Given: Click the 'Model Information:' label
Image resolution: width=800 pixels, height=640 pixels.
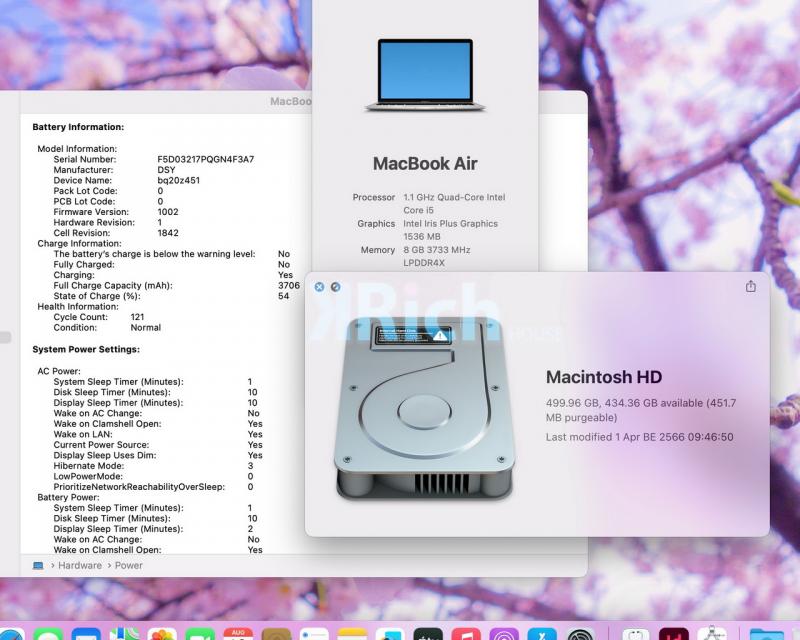Looking at the screenshot, I should [x=77, y=149].
